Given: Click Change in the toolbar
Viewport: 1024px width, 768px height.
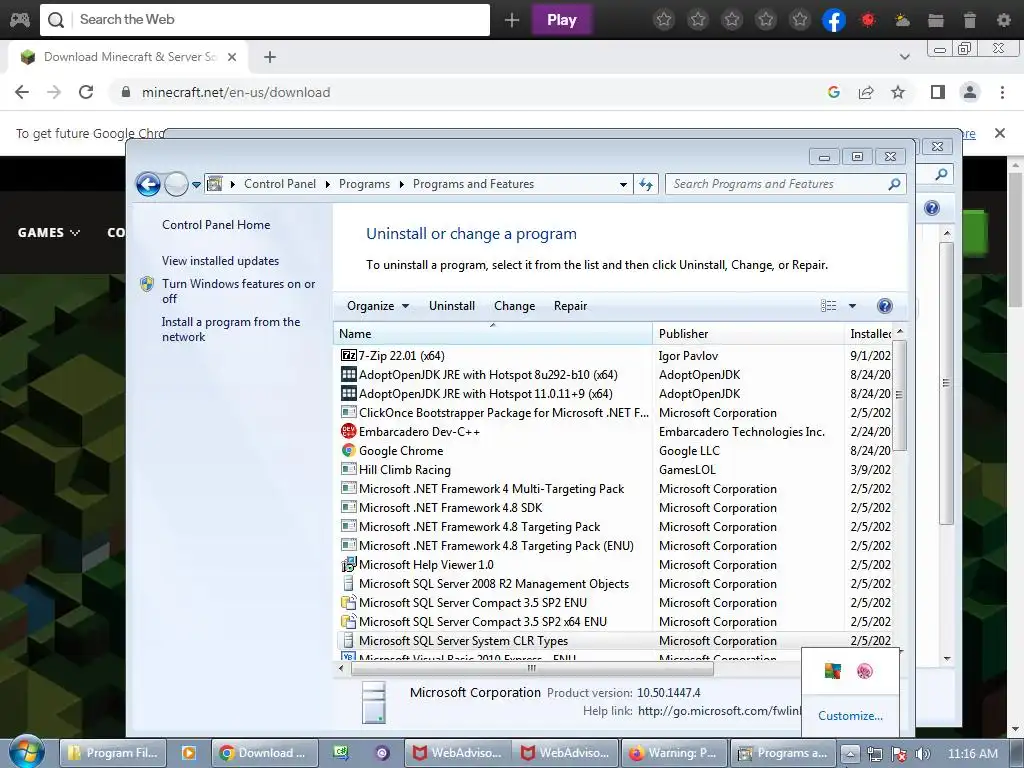Looking at the screenshot, I should tap(515, 306).
